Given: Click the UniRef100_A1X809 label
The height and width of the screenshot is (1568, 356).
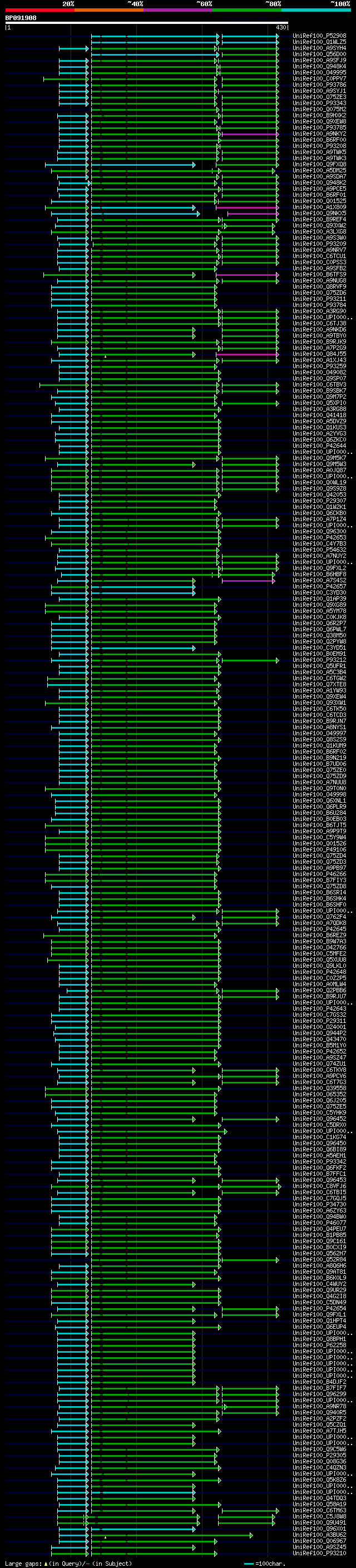Looking at the screenshot, I should click(319, 207).
